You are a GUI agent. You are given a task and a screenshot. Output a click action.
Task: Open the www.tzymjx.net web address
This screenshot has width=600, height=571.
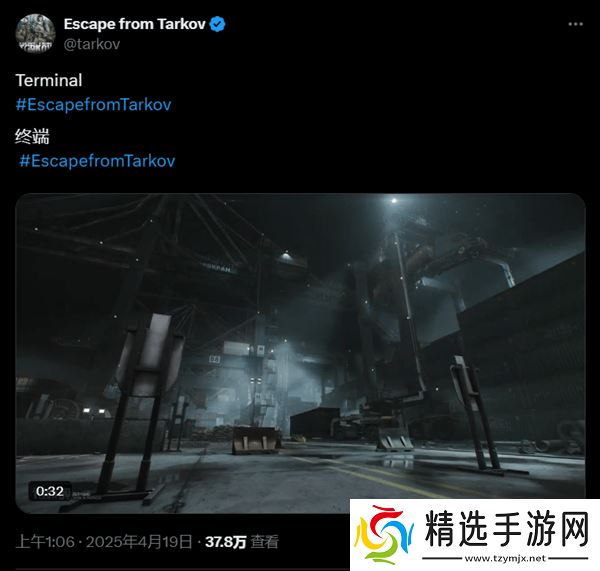[x=505, y=558]
